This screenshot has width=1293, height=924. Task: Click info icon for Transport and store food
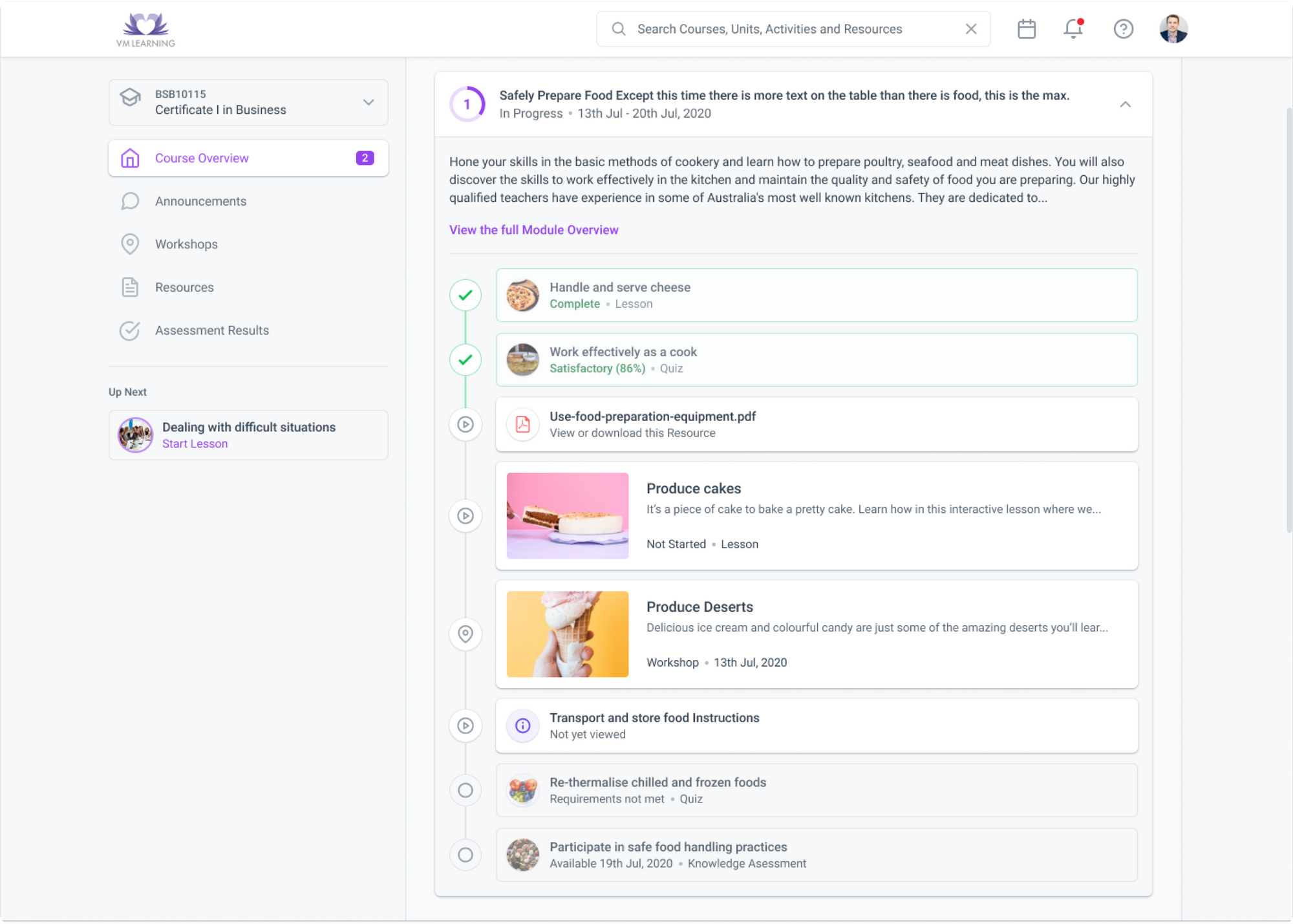click(x=522, y=725)
